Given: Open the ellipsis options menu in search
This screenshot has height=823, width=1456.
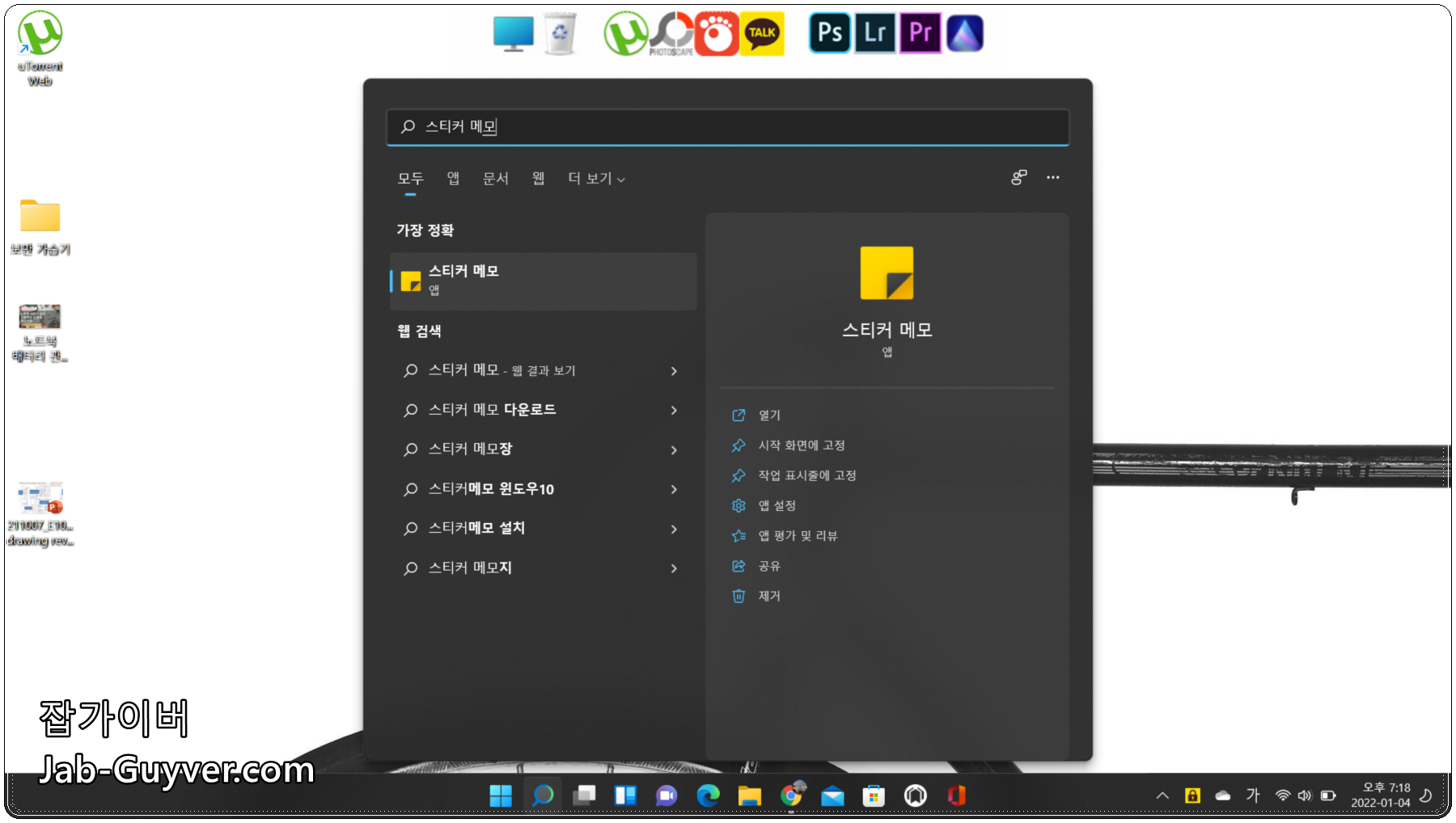Looking at the screenshot, I should (x=1052, y=178).
